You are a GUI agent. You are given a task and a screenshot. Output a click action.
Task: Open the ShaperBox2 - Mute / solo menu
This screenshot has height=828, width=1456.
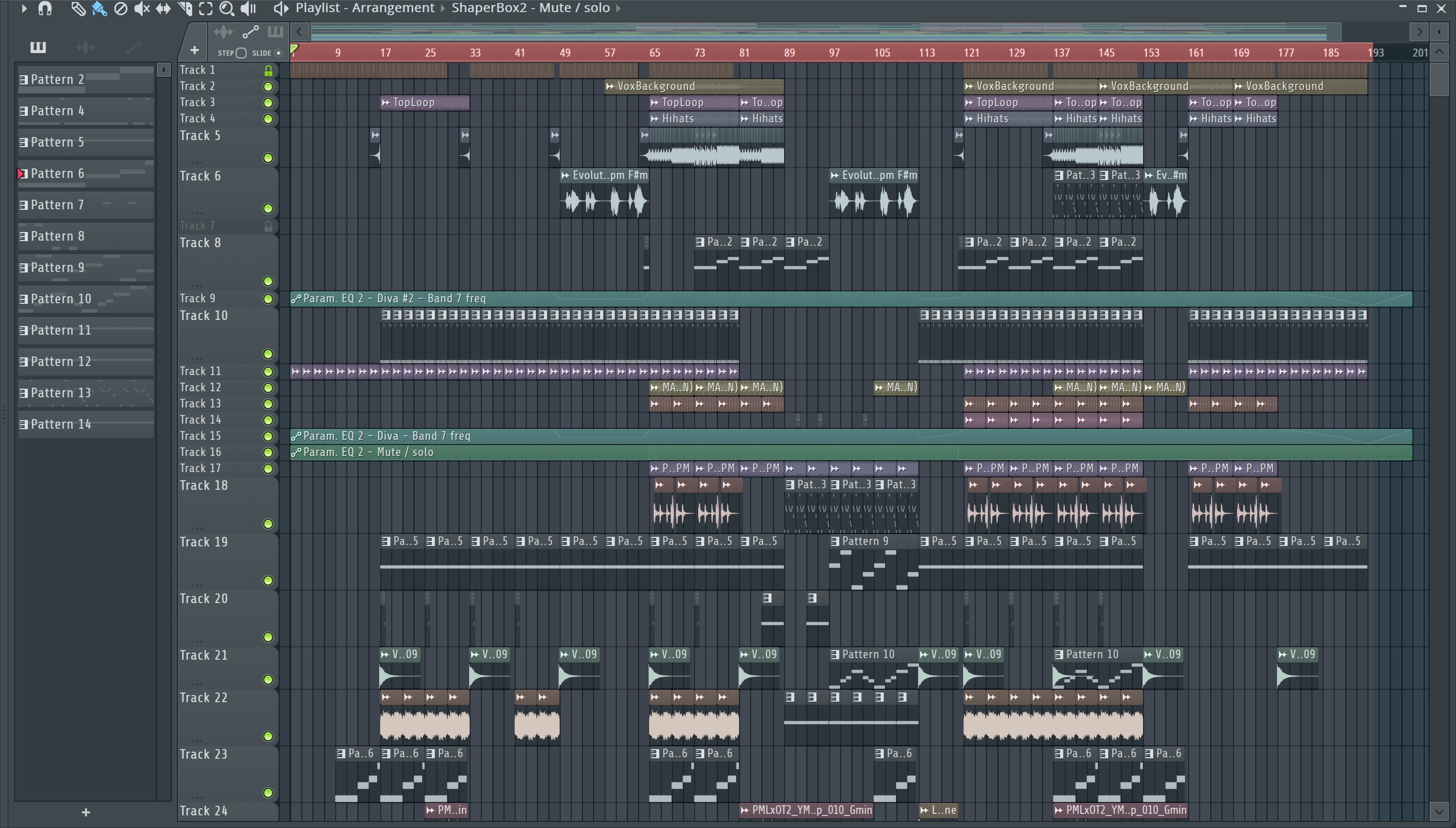pos(530,8)
